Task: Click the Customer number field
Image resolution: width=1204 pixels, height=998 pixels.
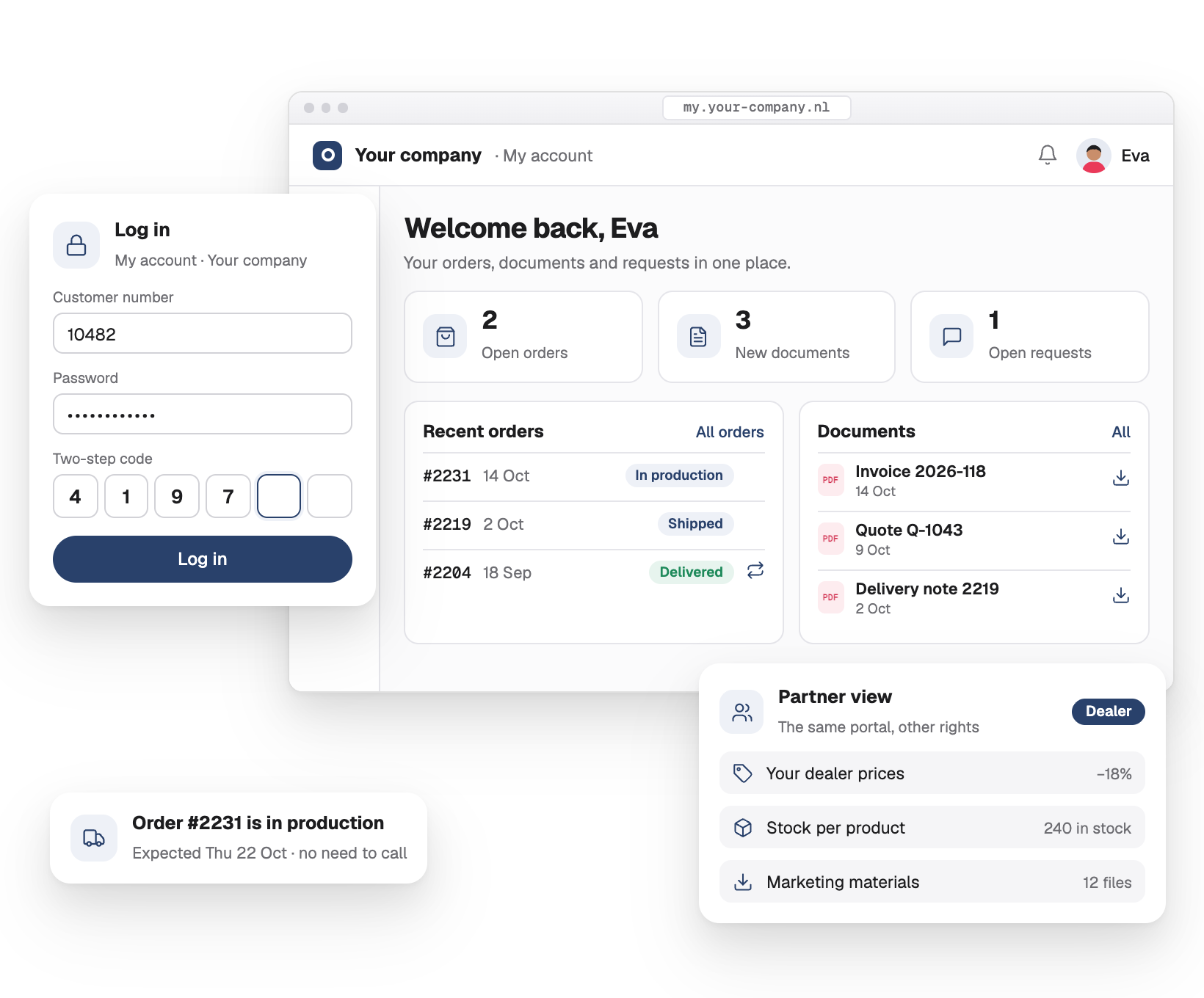Action: 203,334
